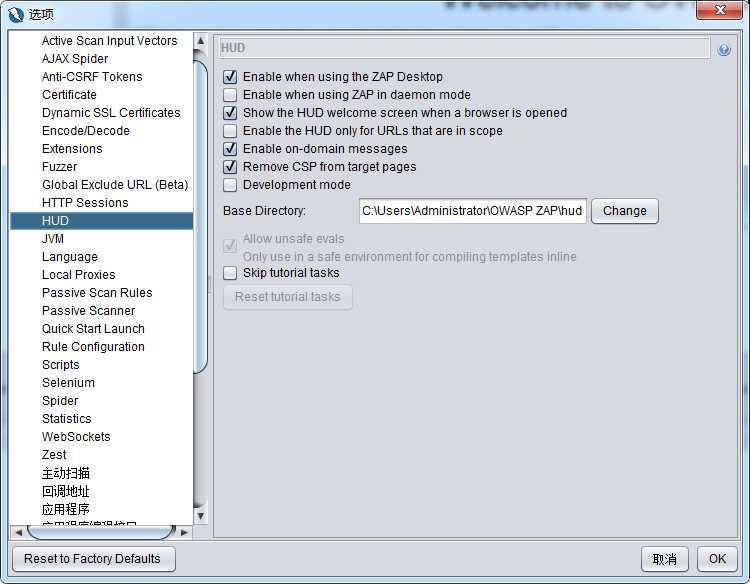Select Passive Scan Rules
Viewport: 750px width, 584px height.
pos(97,293)
